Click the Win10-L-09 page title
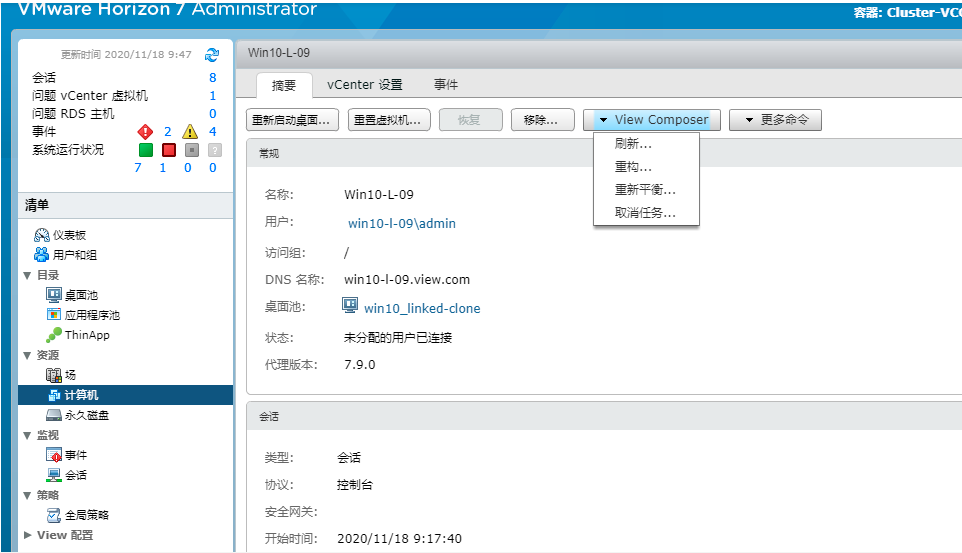Viewport: 962px width, 553px height. 279,53
